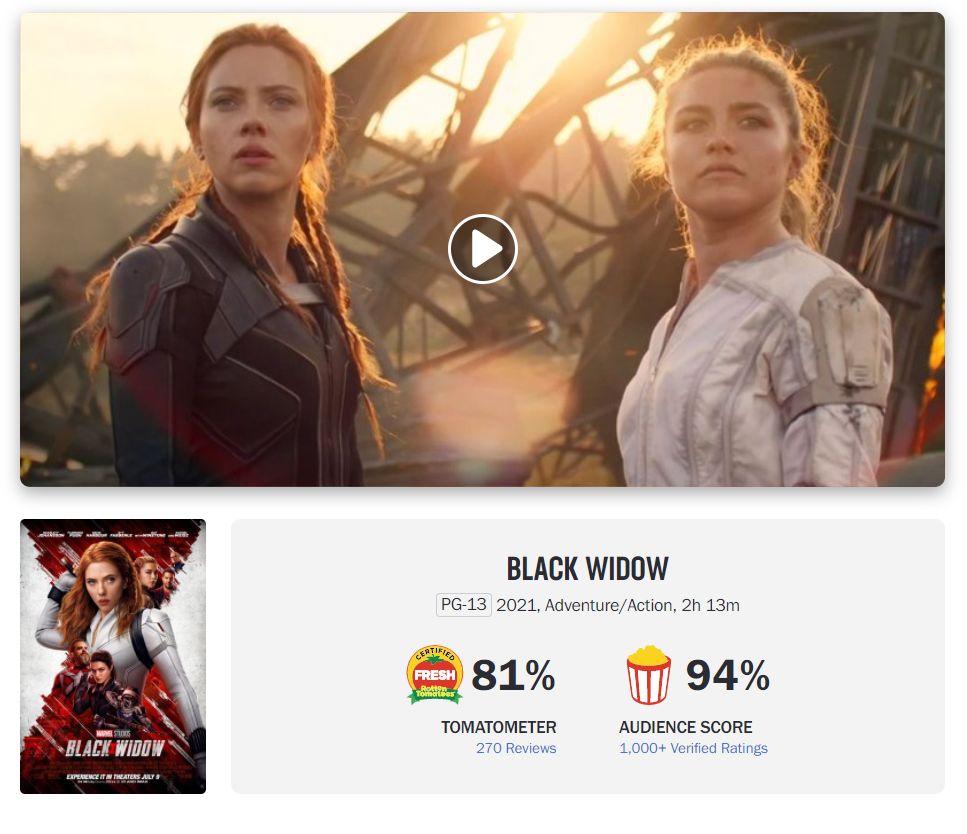The image size is (967, 834).
Task: Click the Black Widow movie poster
Action: 113,656
